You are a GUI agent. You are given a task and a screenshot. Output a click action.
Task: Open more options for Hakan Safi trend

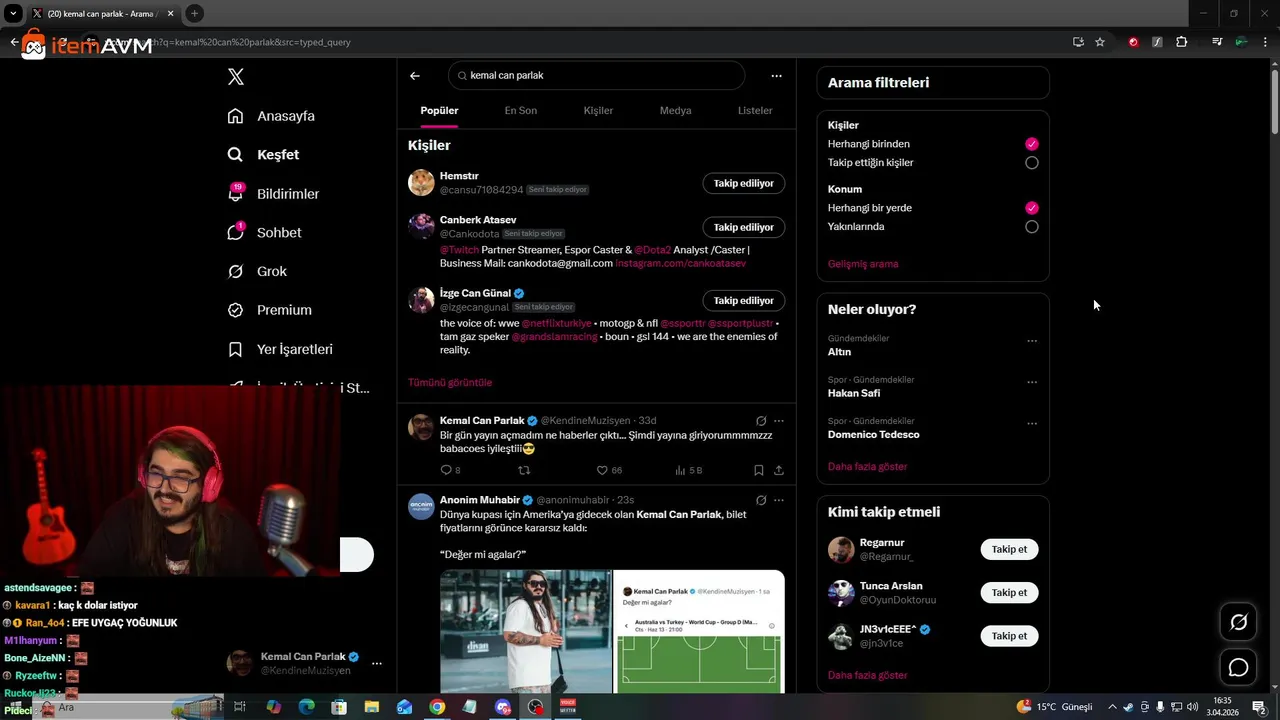coord(1032,382)
